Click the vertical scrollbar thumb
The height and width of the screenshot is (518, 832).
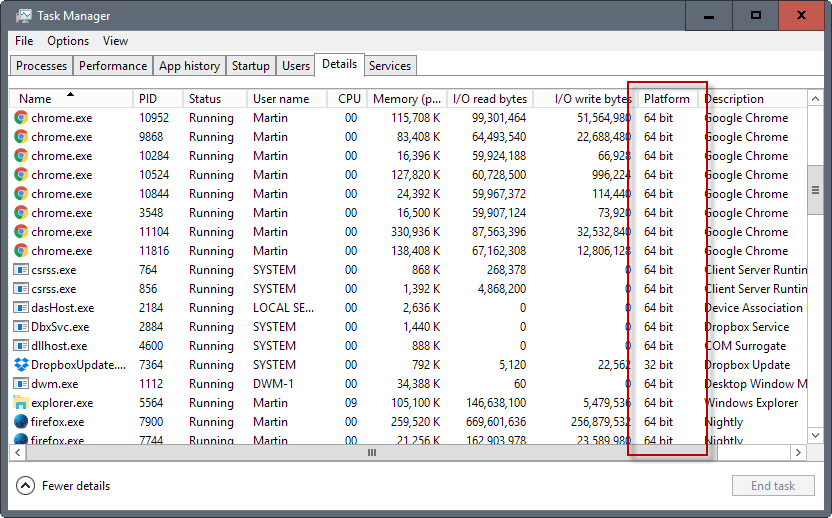[815, 190]
